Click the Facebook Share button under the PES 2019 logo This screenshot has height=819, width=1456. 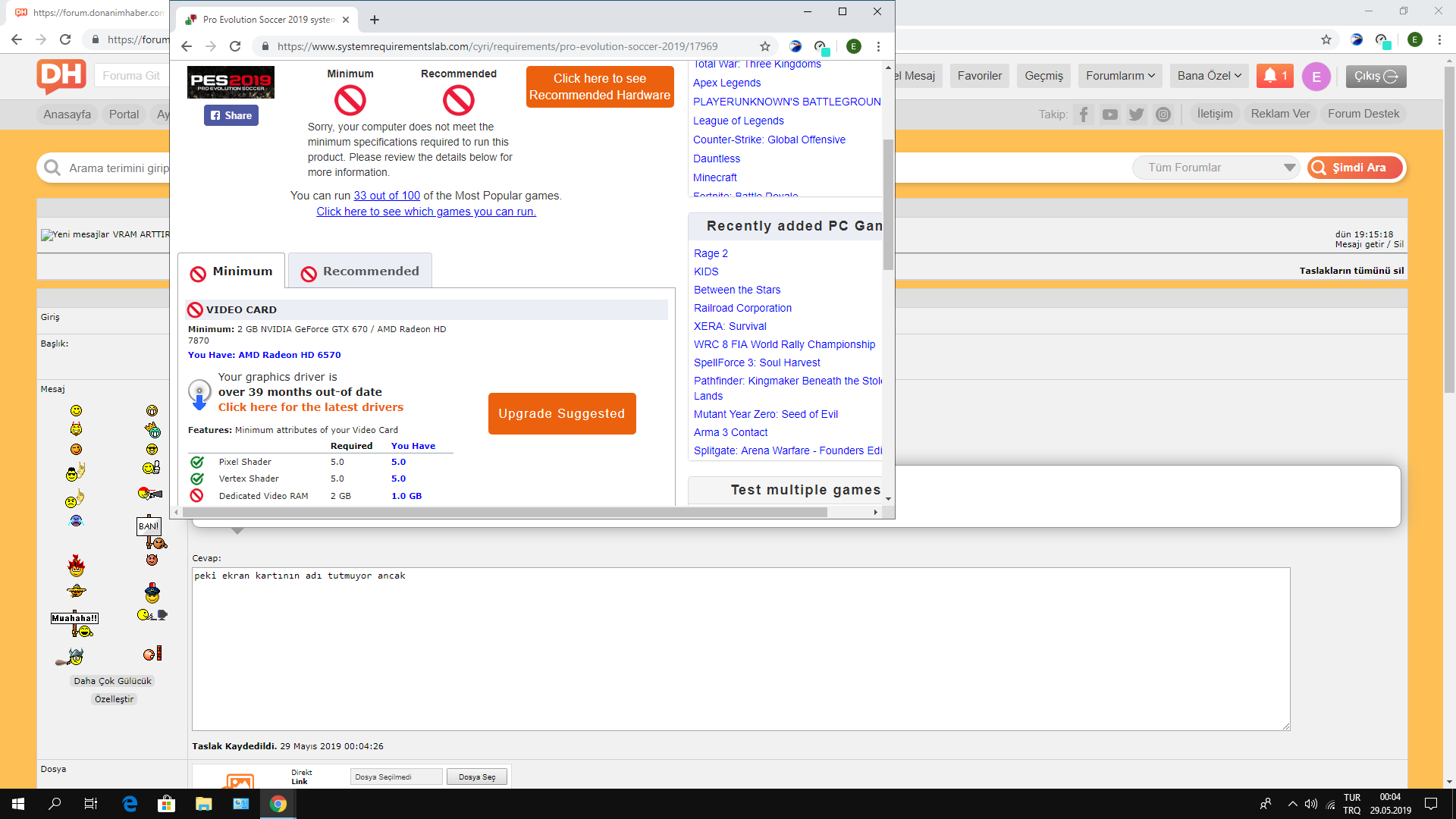coord(231,115)
